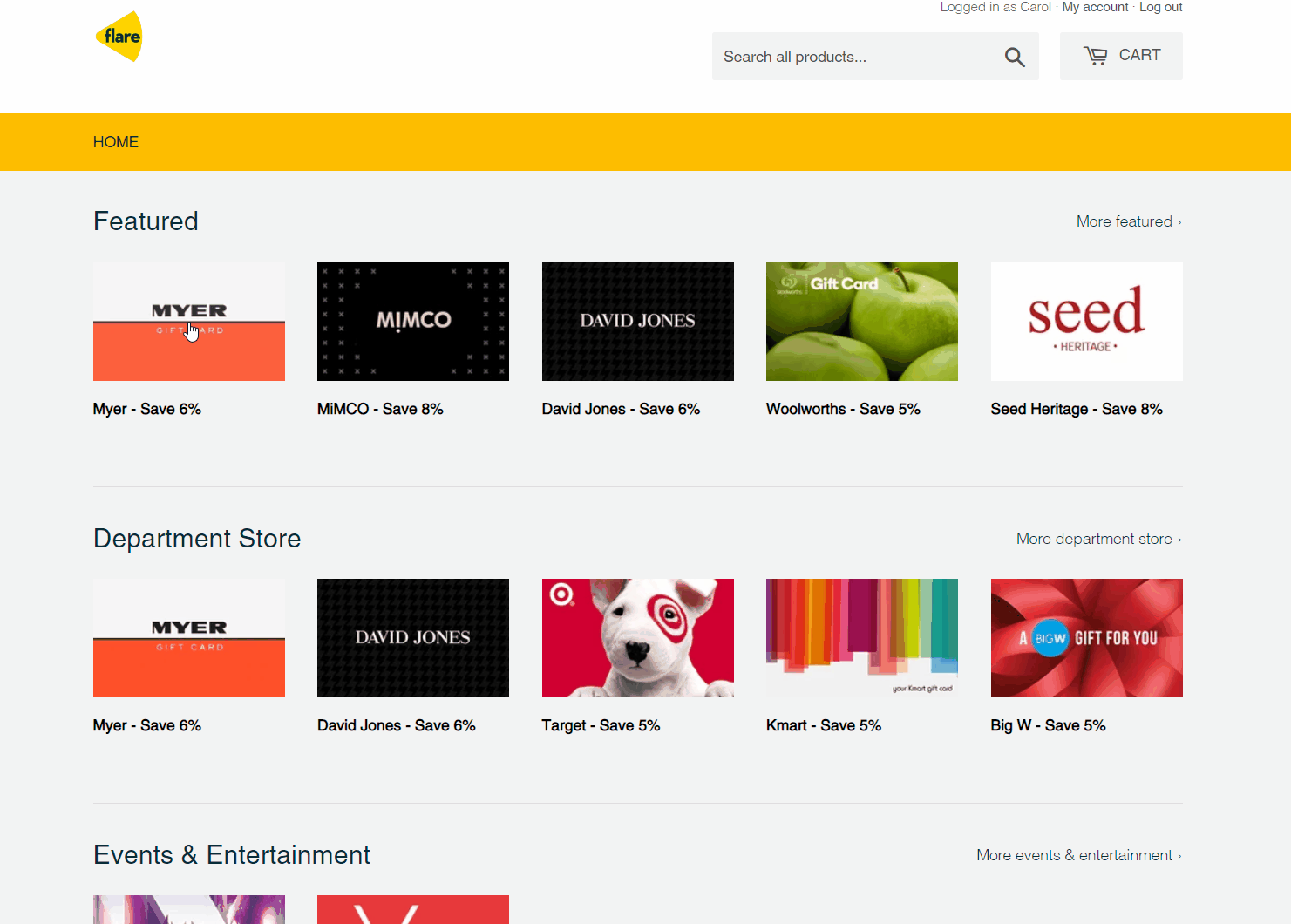Screen dimensions: 1291x924
Task: Go to My account
Action: click(x=1095, y=7)
